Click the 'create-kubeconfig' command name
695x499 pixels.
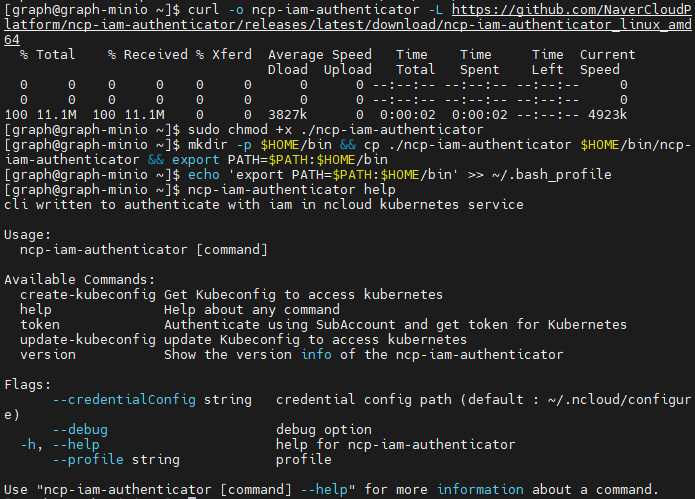point(88,295)
